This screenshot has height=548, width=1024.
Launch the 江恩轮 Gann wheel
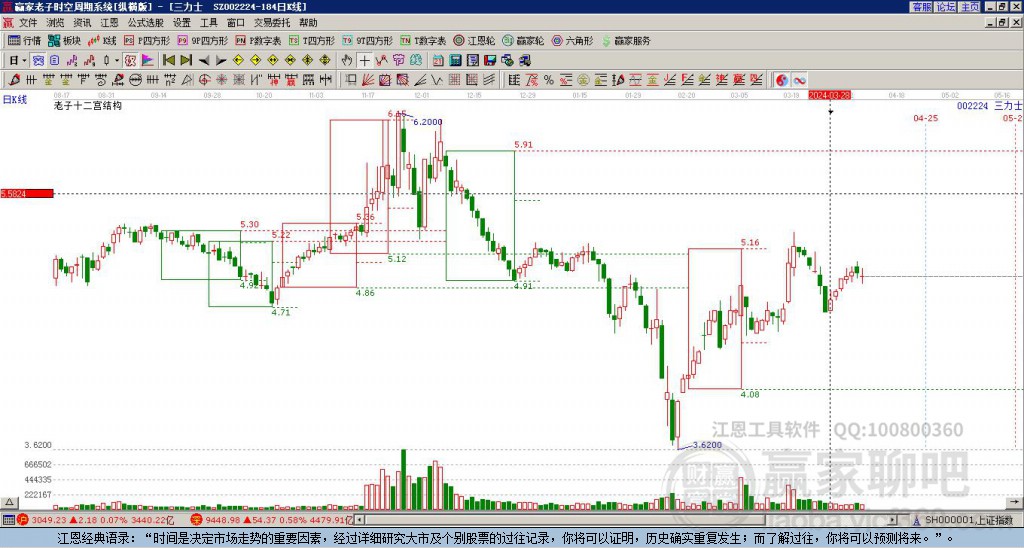[x=474, y=40]
